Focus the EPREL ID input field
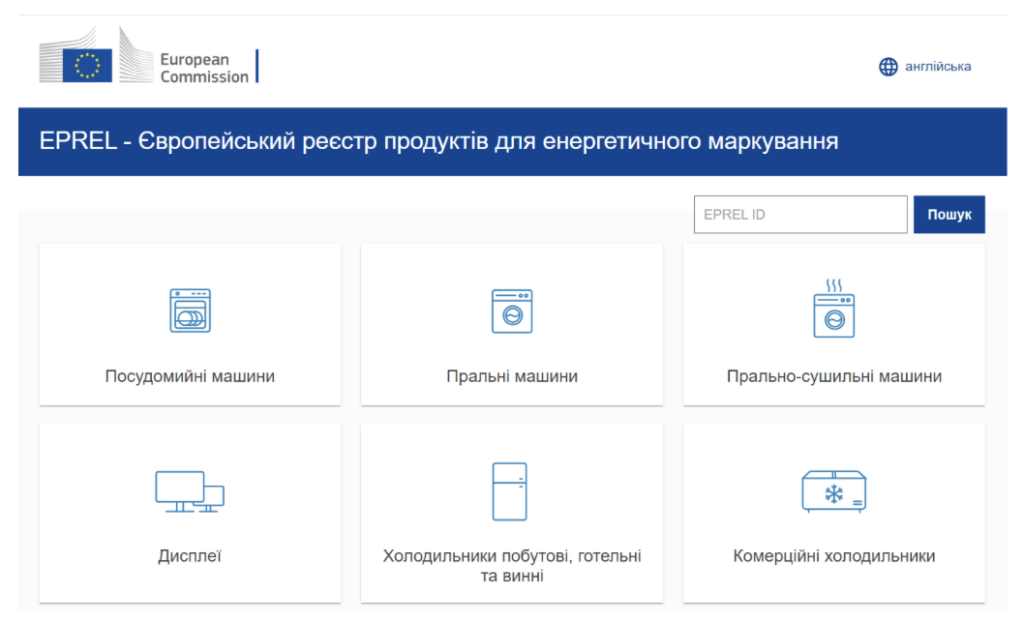The width and height of the screenshot is (1024, 623). coord(800,214)
